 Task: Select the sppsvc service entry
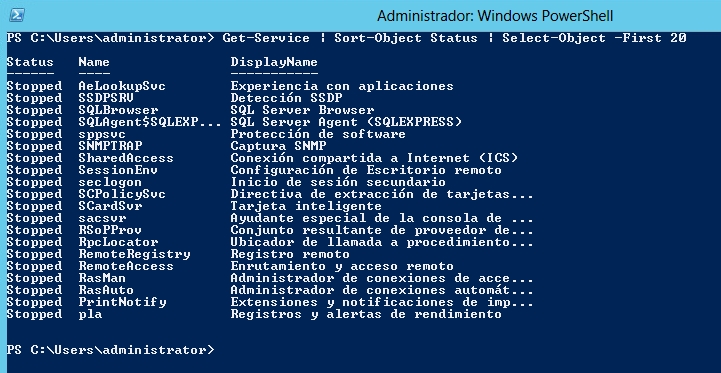[206, 134]
